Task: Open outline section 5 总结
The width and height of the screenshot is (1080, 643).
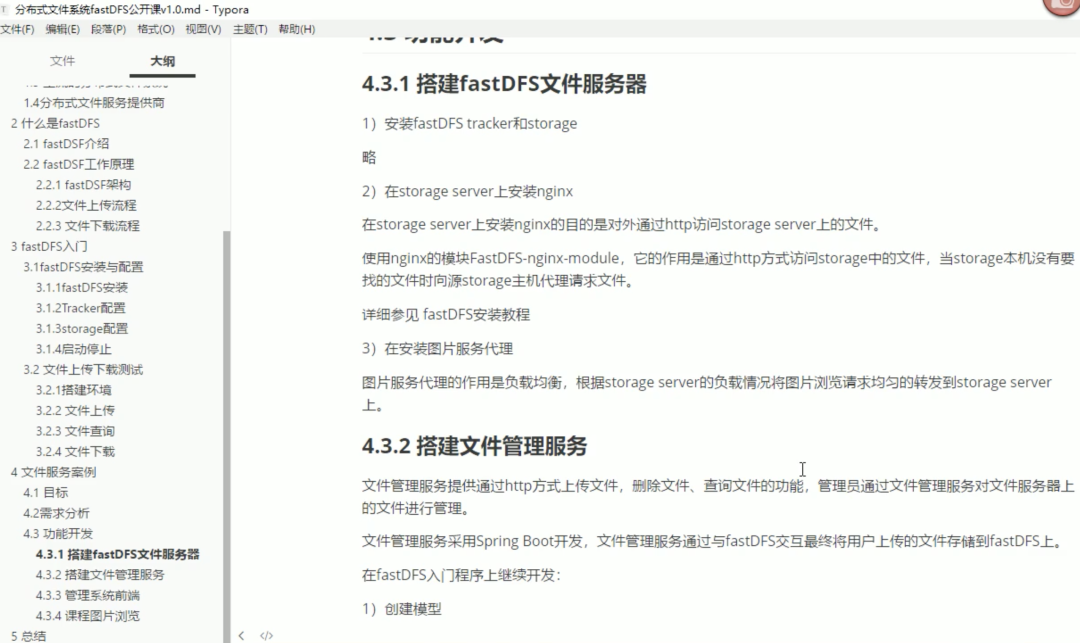Action: click(28, 636)
